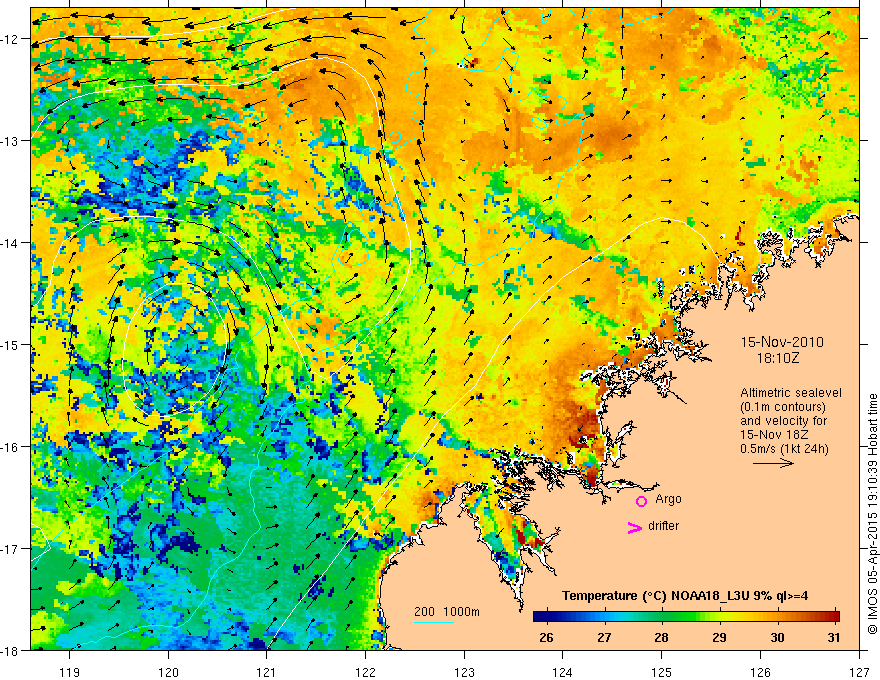The height and width of the screenshot is (680, 880).
Task: Click the '123' longitude axis label
Action: [464, 672]
